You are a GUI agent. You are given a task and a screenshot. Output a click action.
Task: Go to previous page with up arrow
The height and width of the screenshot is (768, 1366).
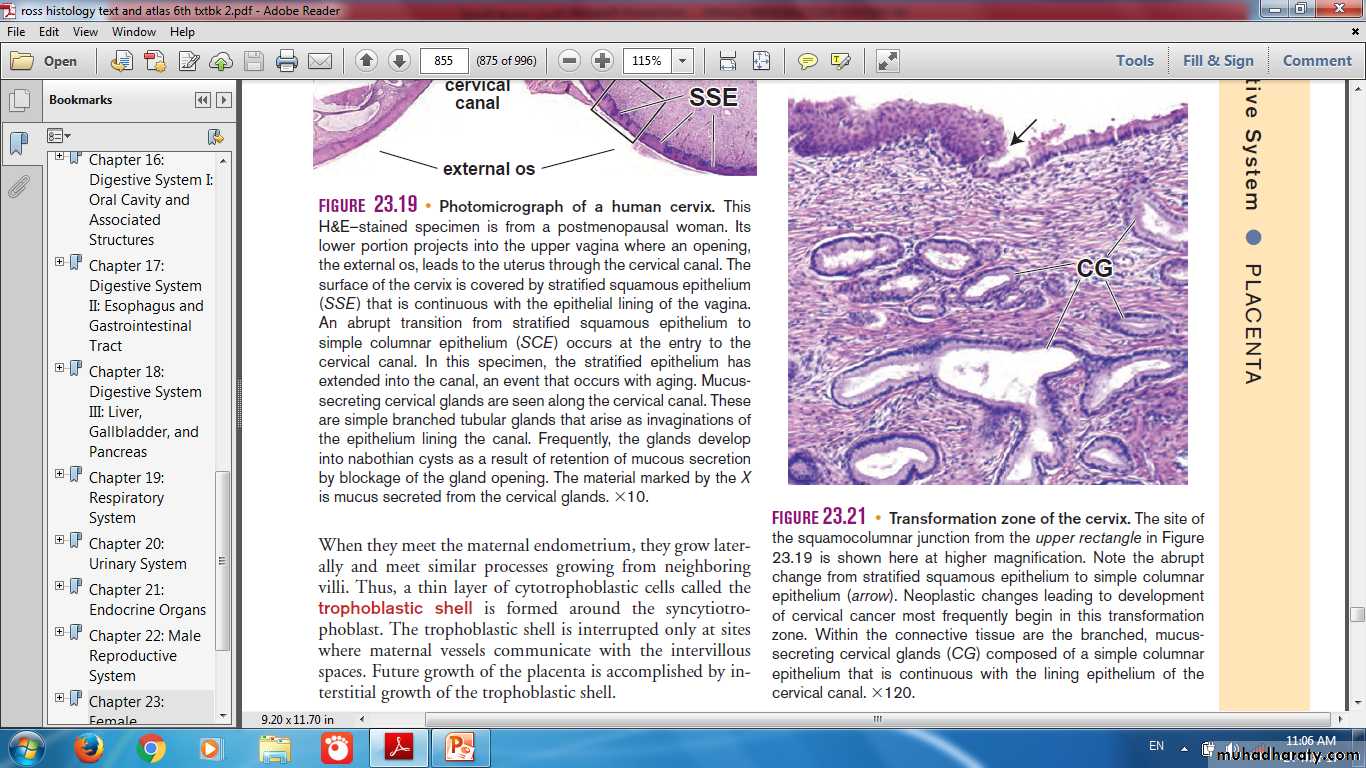pyautogui.click(x=366, y=61)
